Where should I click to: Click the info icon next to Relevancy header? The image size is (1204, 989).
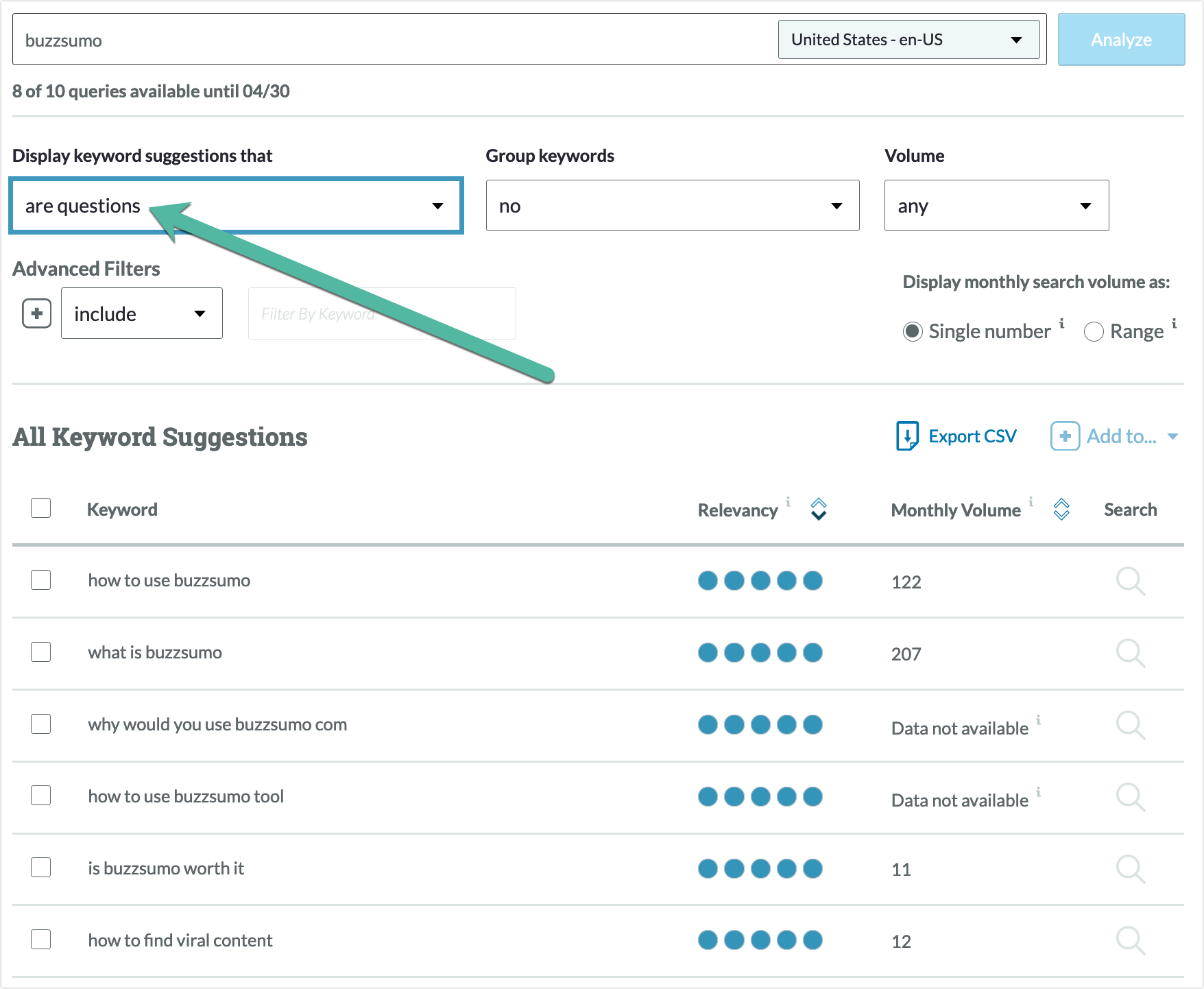click(788, 503)
